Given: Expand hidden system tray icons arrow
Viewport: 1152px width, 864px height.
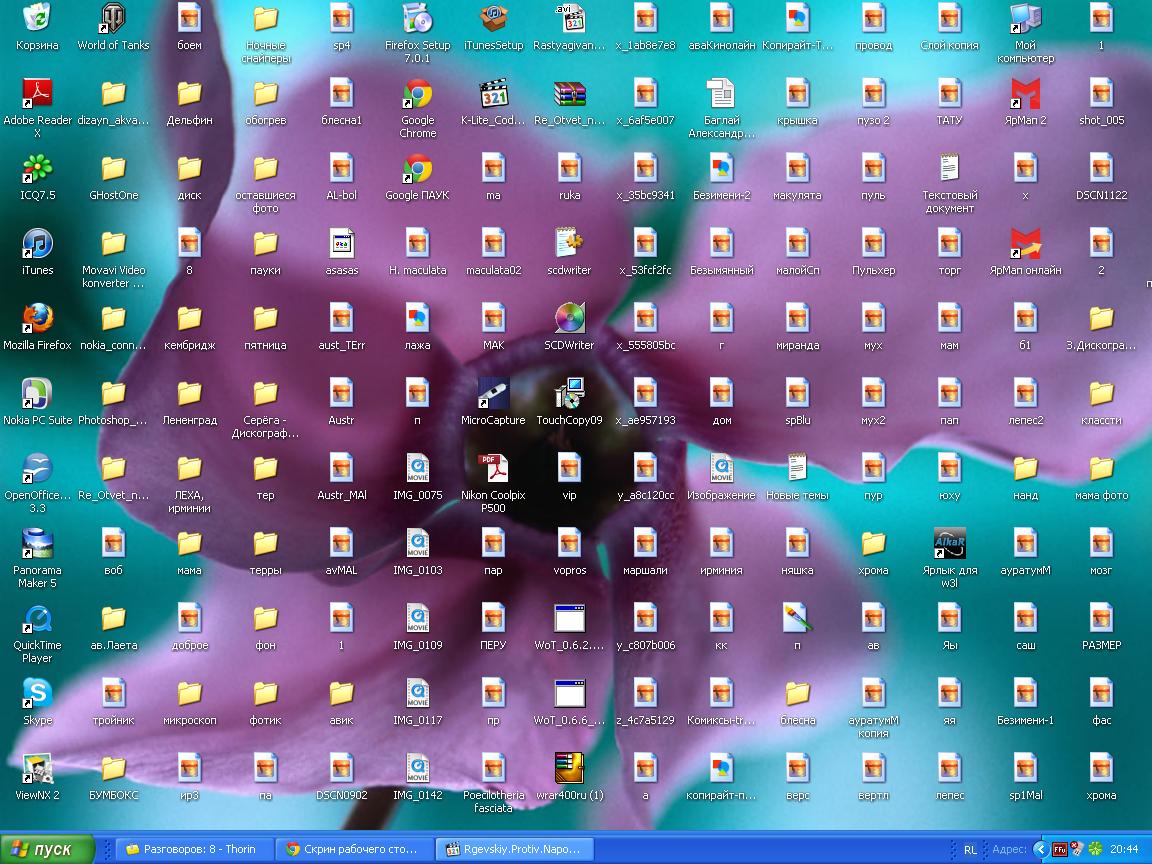Looking at the screenshot, I should tap(1042, 849).
